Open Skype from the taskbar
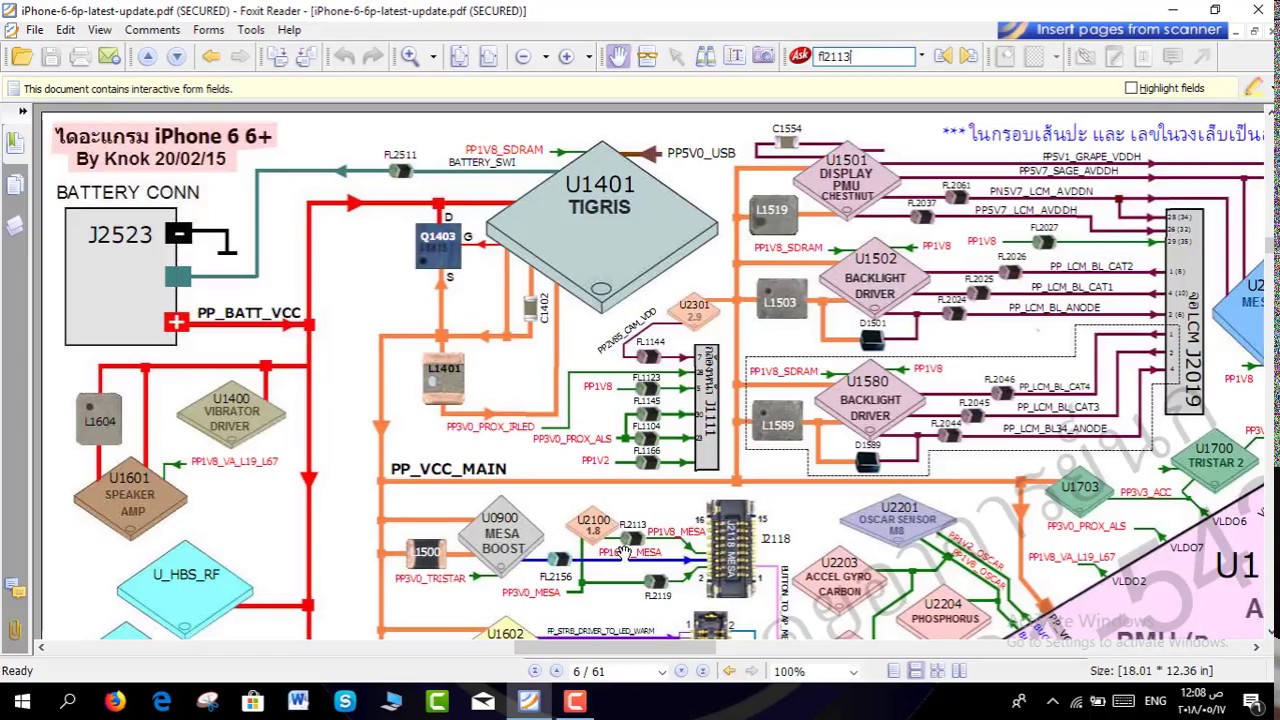Image resolution: width=1280 pixels, height=720 pixels. click(345, 701)
